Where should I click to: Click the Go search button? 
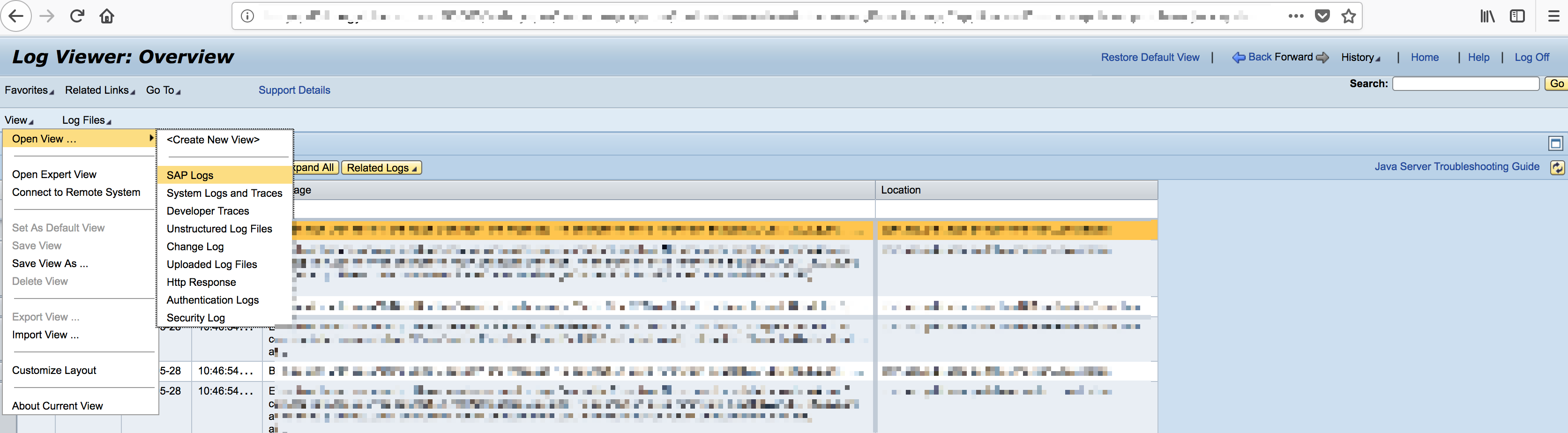[1556, 83]
